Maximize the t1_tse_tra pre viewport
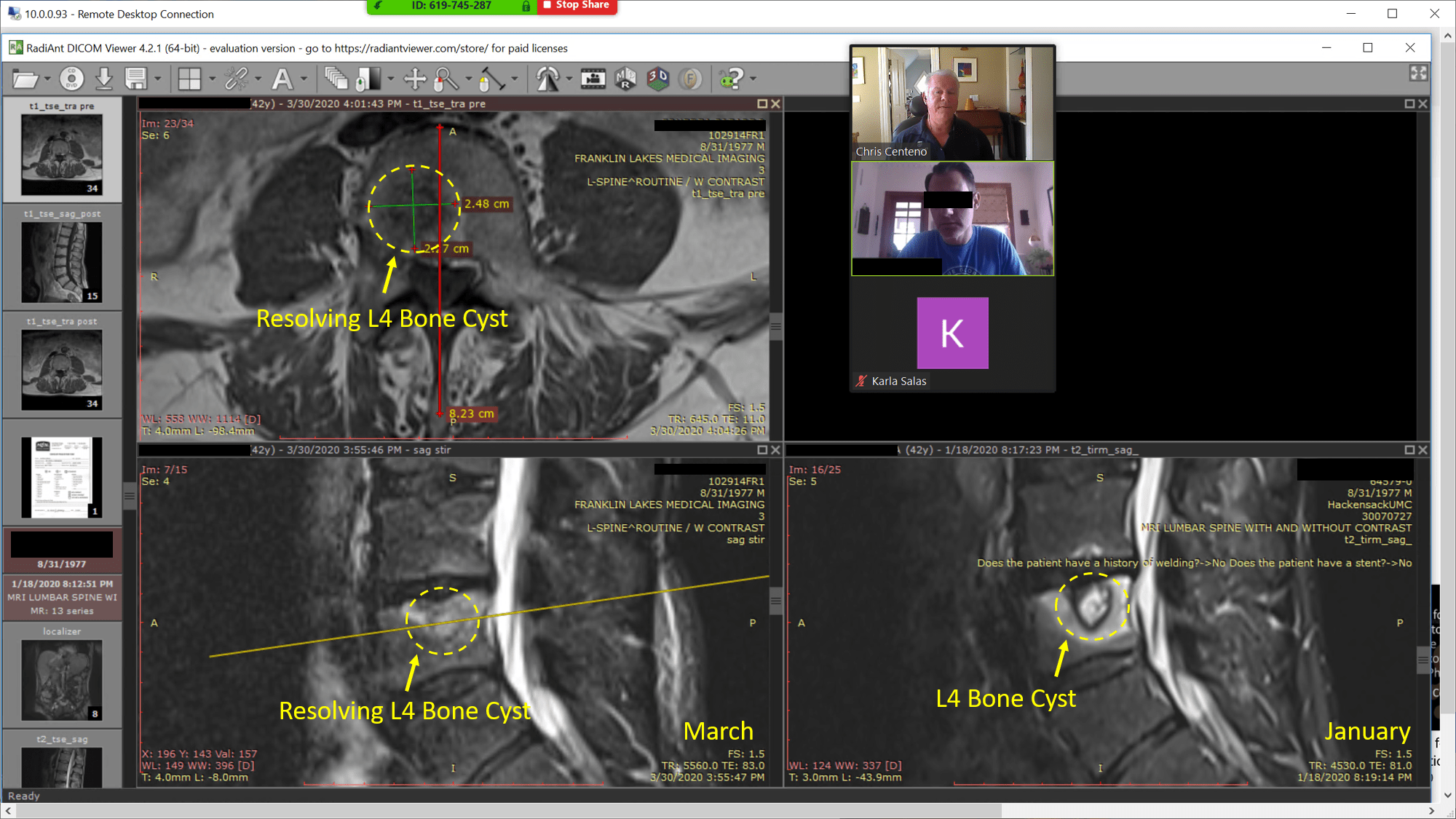This screenshot has height=819, width=1456. [x=763, y=103]
